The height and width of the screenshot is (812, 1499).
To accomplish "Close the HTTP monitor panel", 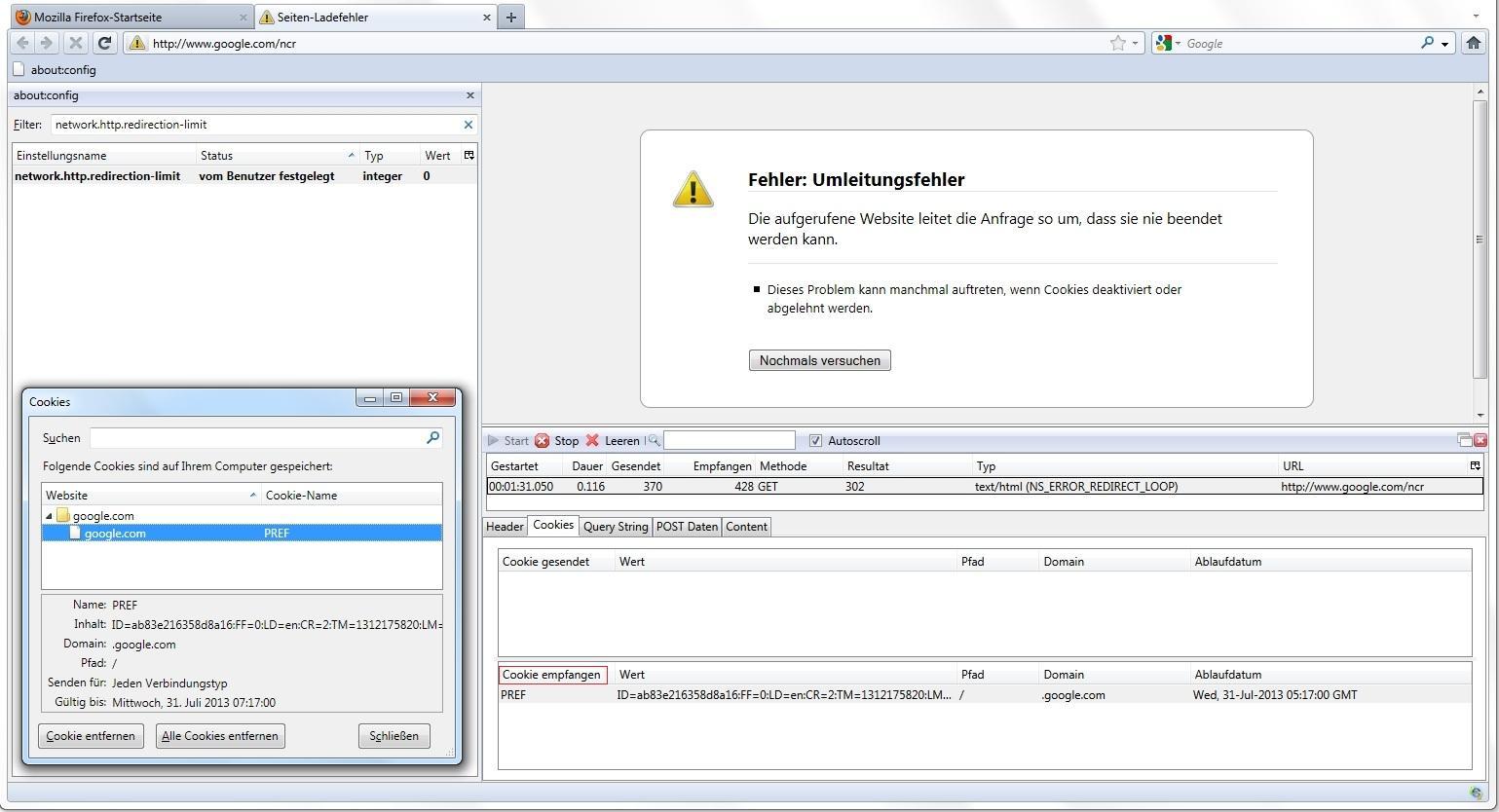I will pyautogui.click(x=1480, y=440).
